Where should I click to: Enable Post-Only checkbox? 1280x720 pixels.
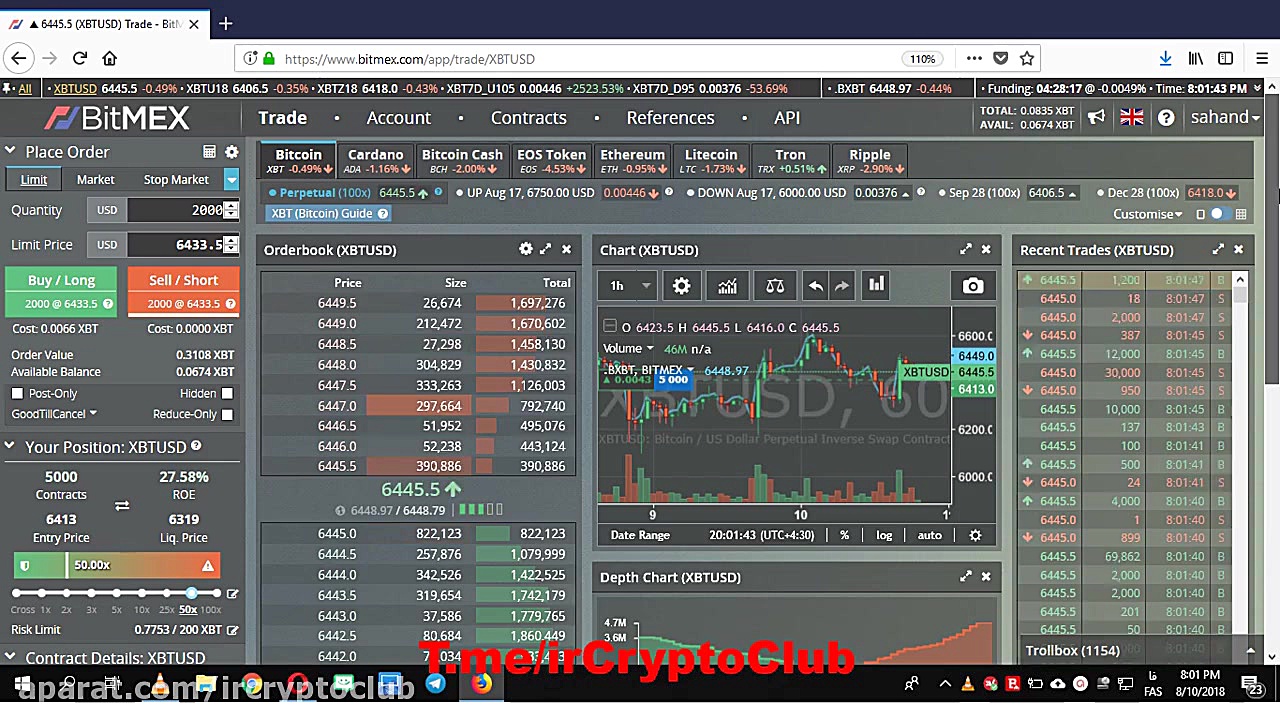pyautogui.click(x=17, y=393)
